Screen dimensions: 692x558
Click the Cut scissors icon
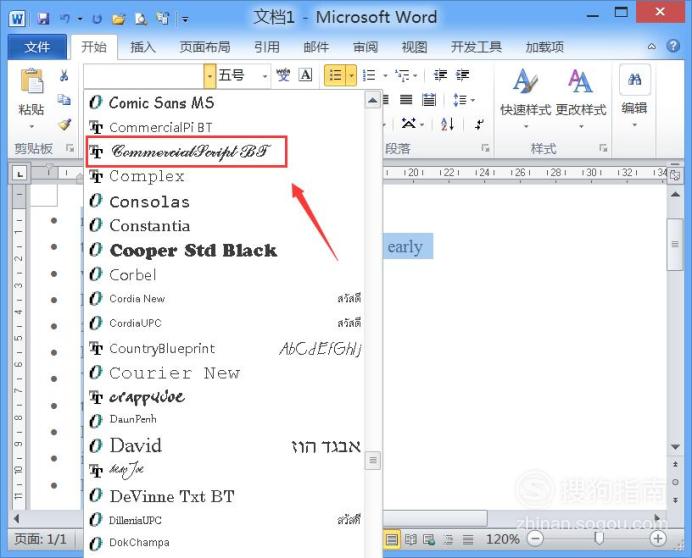(x=64, y=75)
